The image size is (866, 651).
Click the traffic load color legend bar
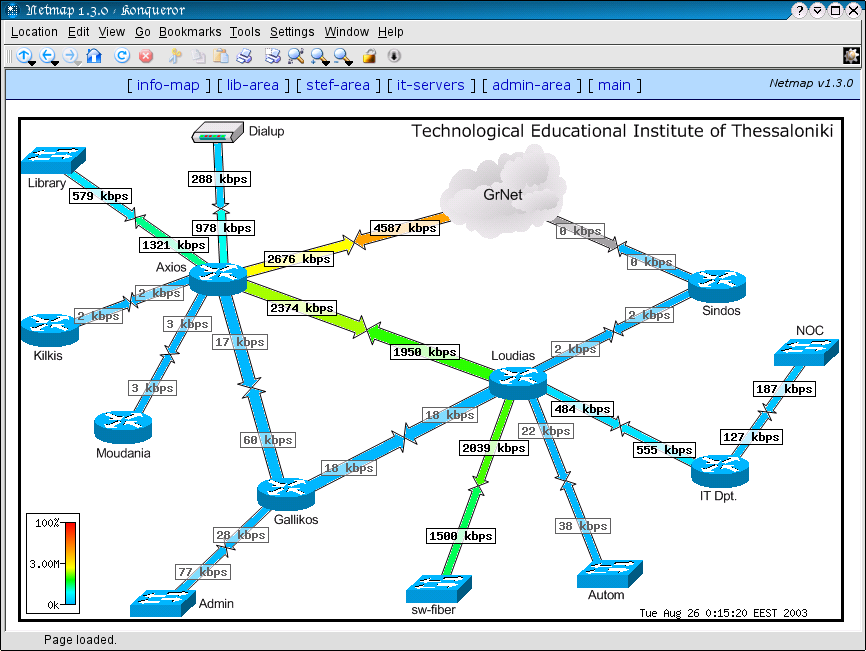[70, 564]
